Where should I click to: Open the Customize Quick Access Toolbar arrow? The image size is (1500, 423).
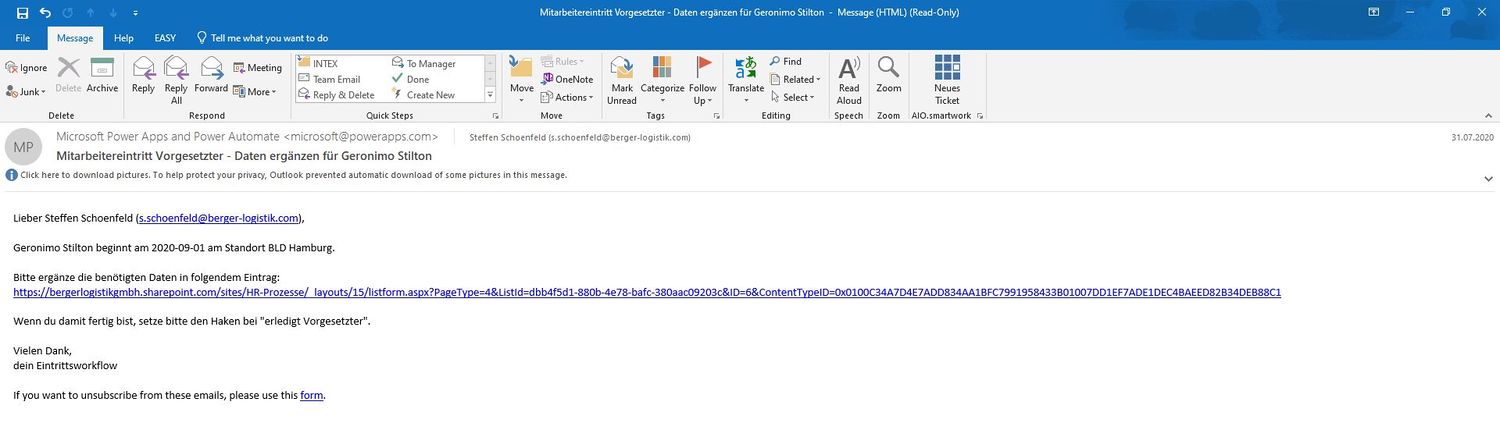[x=135, y=13]
